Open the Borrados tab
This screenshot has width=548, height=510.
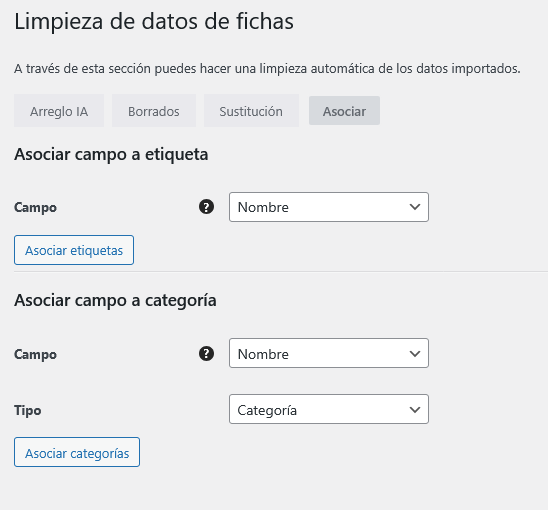154,111
